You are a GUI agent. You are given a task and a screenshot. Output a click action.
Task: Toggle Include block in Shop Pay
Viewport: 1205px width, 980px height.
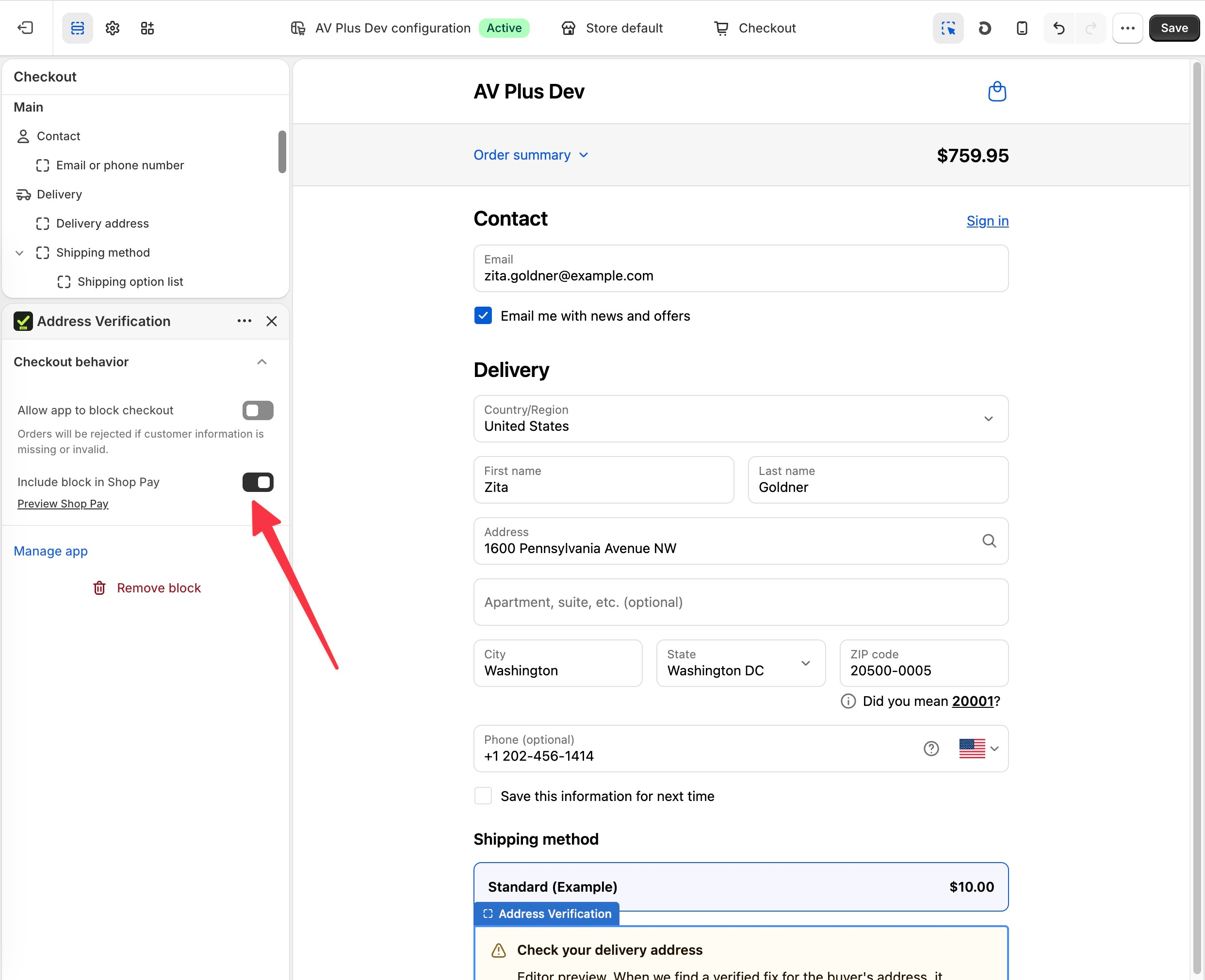pos(258,482)
